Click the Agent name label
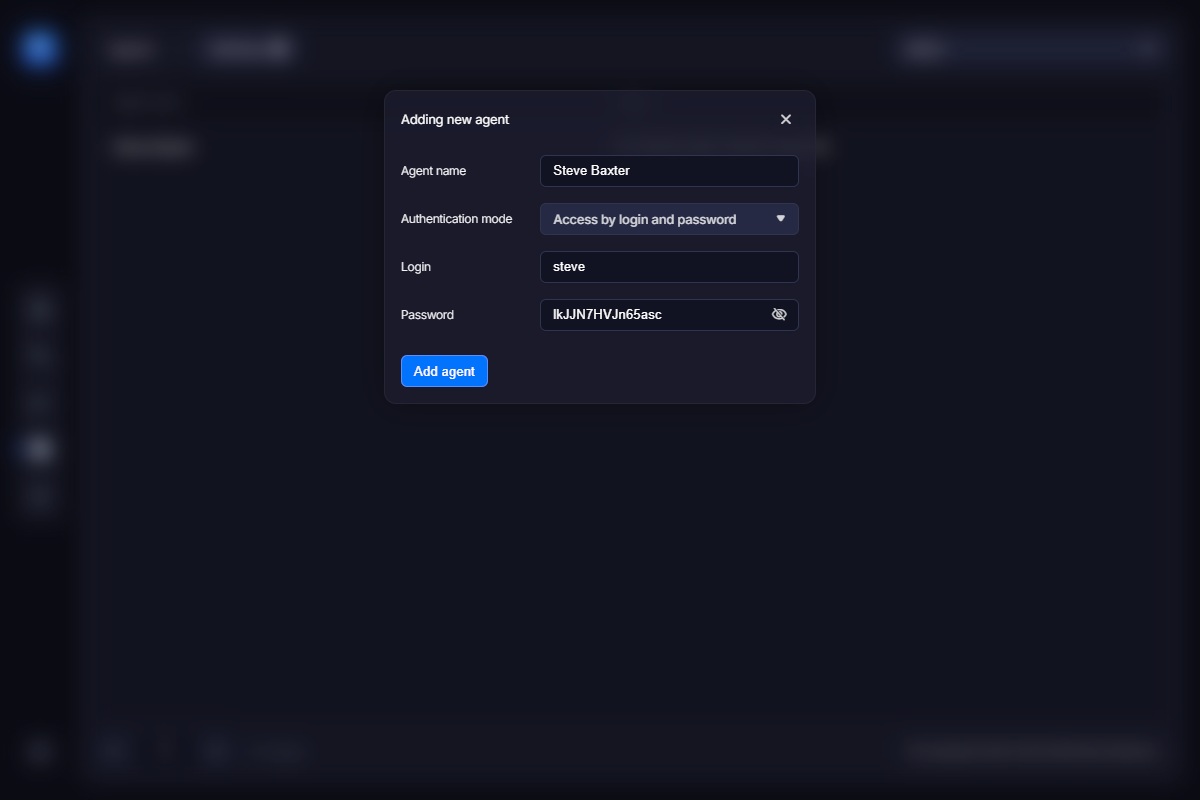The width and height of the screenshot is (1200, 800). [x=433, y=171]
